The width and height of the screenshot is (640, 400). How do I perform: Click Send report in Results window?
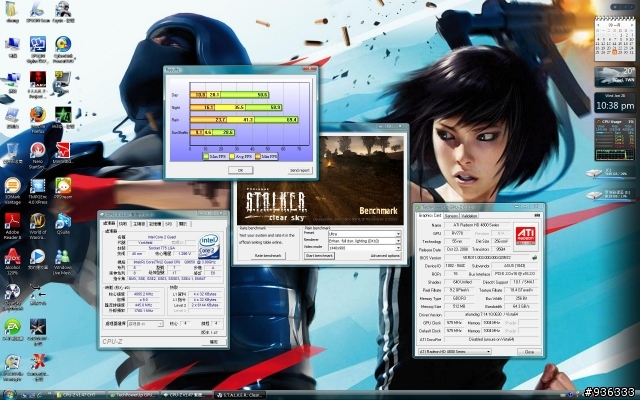(300, 170)
